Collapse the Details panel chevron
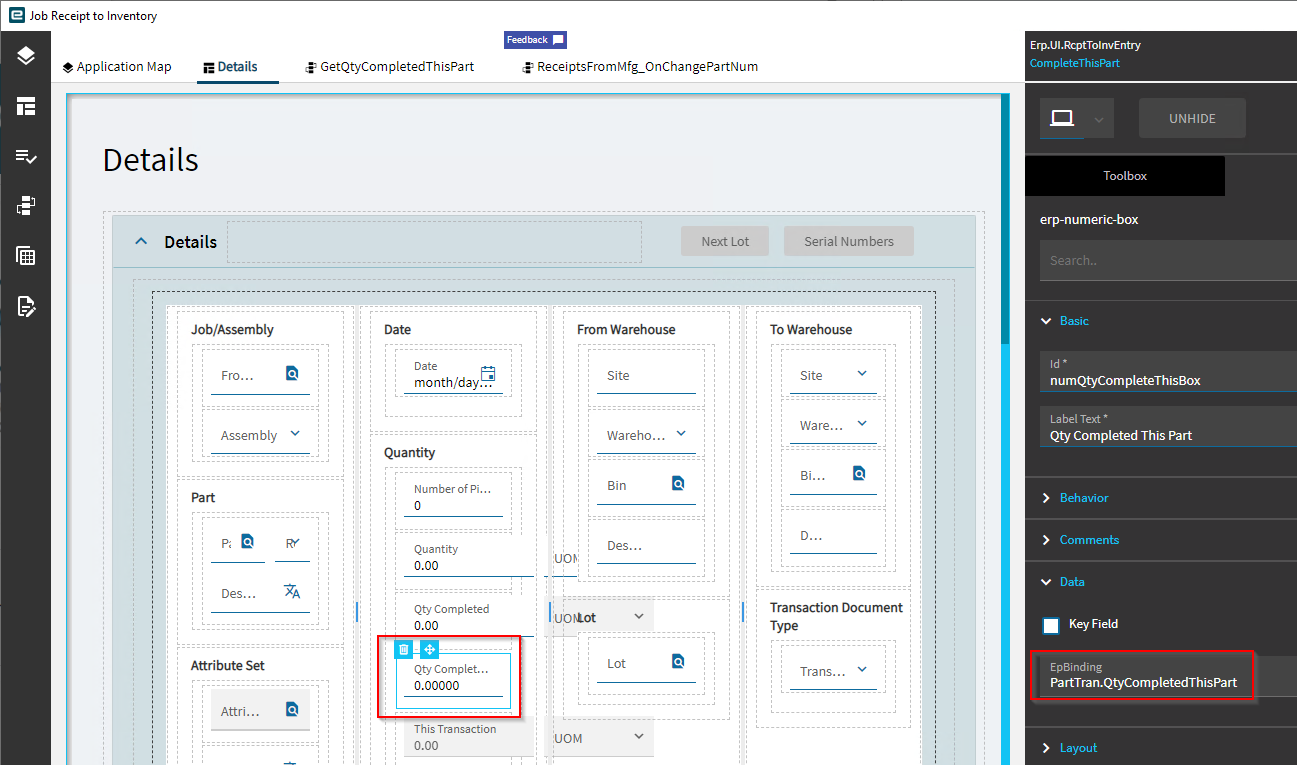This screenshot has height=765, width=1297. pyautogui.click(x=141, y=241)
